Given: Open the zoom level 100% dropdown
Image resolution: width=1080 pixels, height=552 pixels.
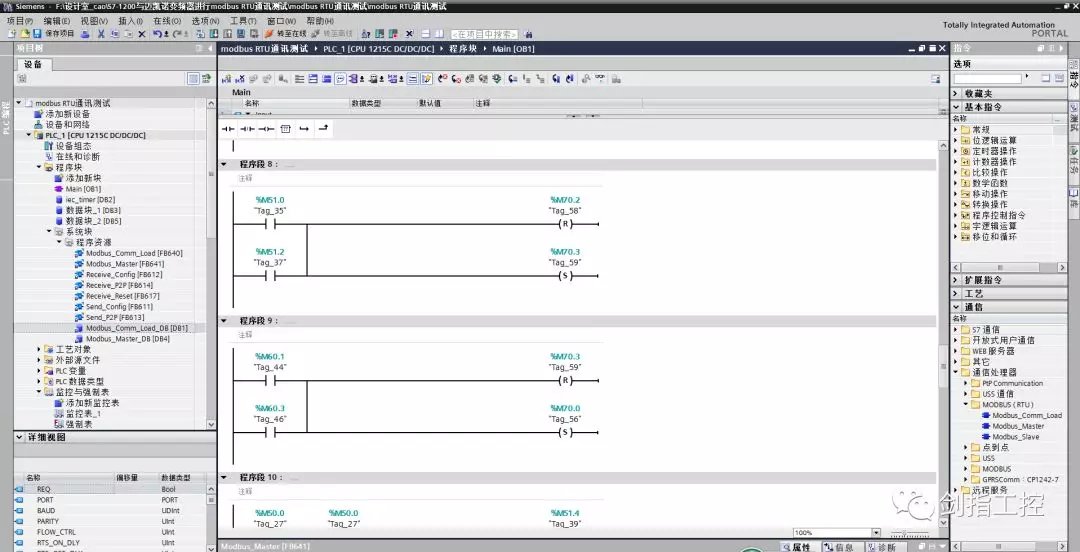Looking at the screenshot, I should (875, 533).
